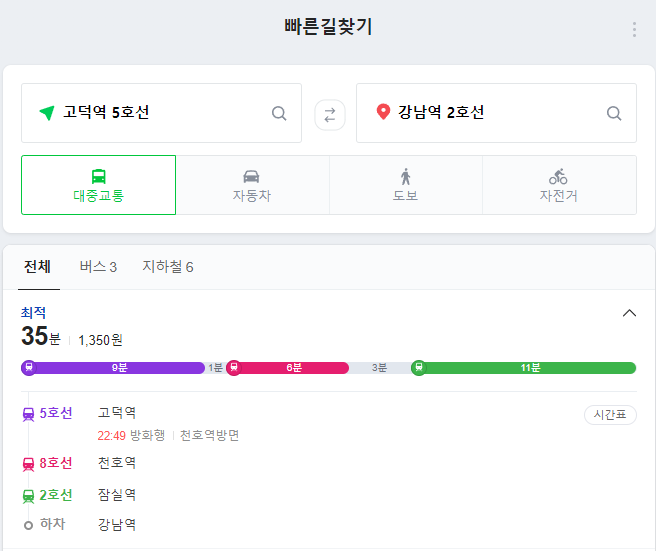Screen dimensions: 656x551
Task: Click 3분 transfer walk segment
Action: 379,368
